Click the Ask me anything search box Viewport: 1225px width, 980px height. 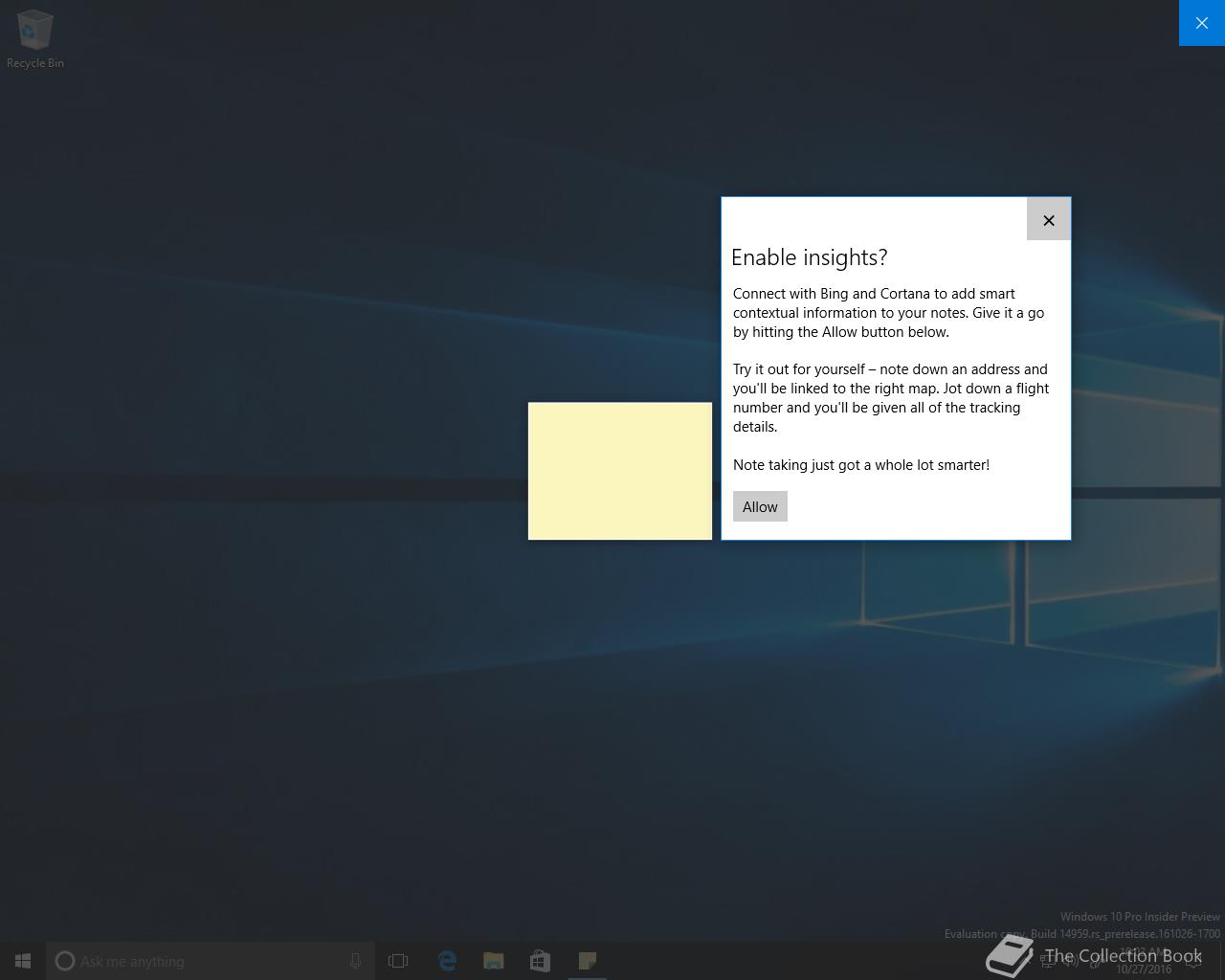coord(211,961)
